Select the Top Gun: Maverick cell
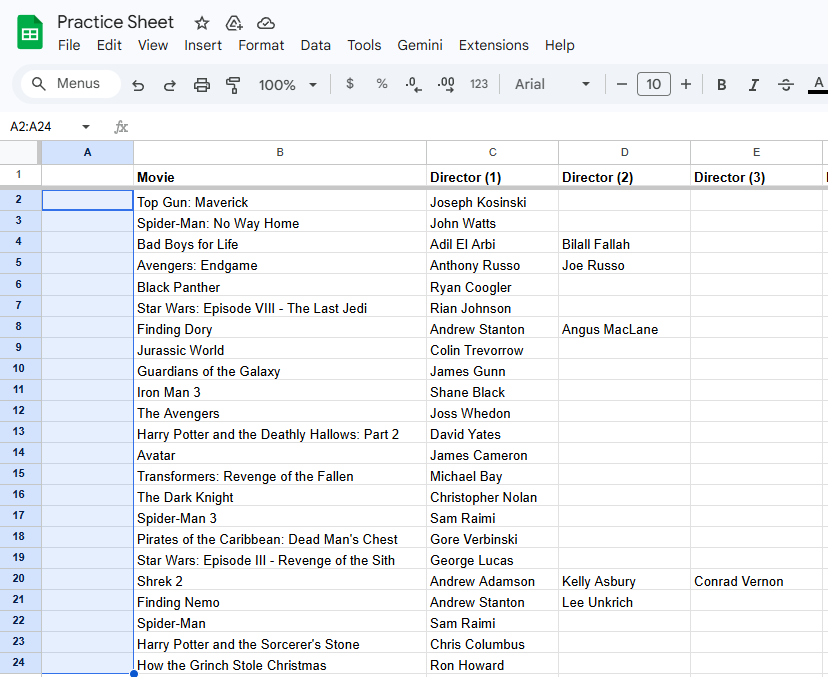Image resolution: width=828 pixels, height=677 pixels. [280, 202]
